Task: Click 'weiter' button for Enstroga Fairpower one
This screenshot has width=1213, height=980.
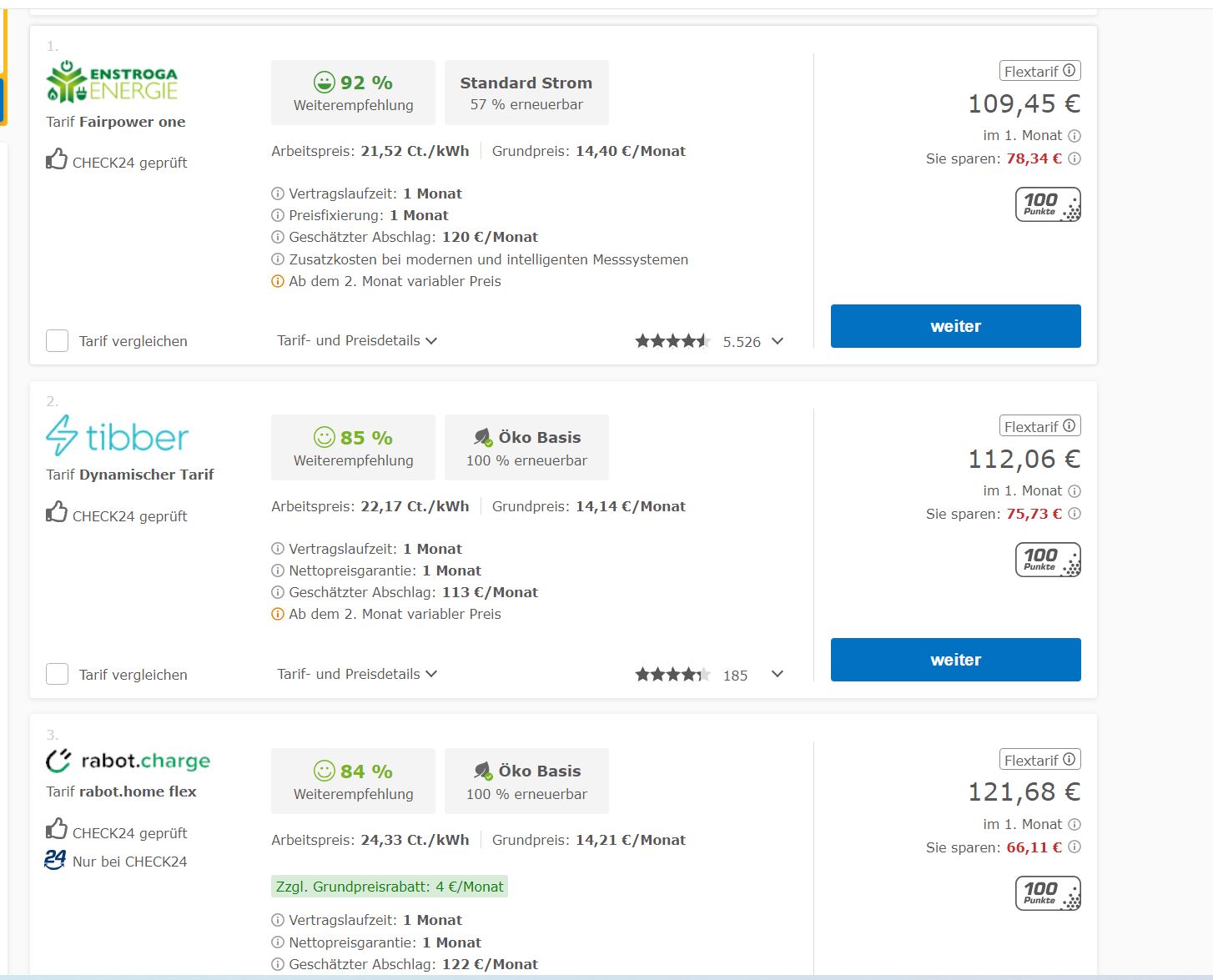Action: [955, 326]
